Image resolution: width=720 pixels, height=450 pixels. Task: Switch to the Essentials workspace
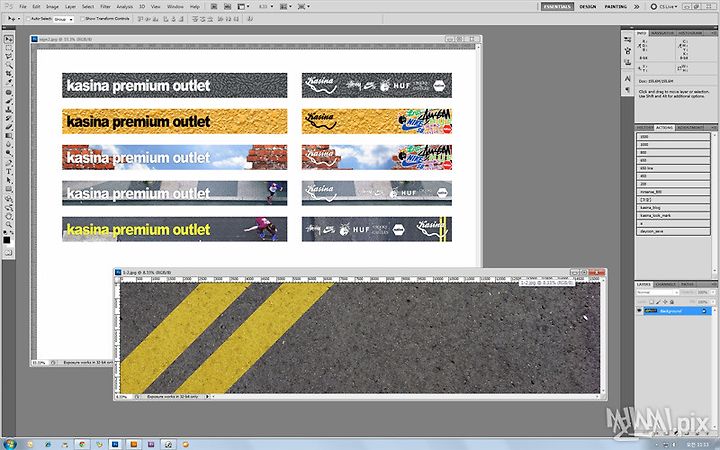tap(557, 6)
